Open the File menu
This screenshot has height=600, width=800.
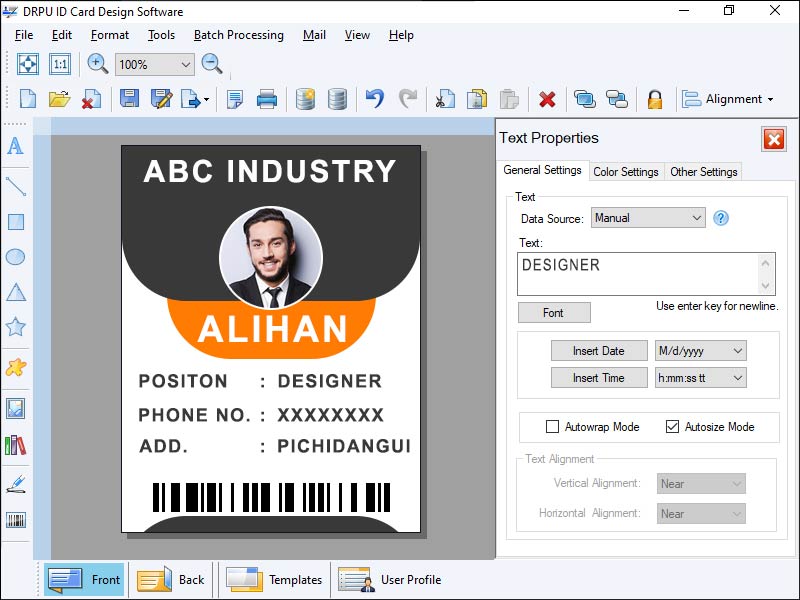pos(24,35)
